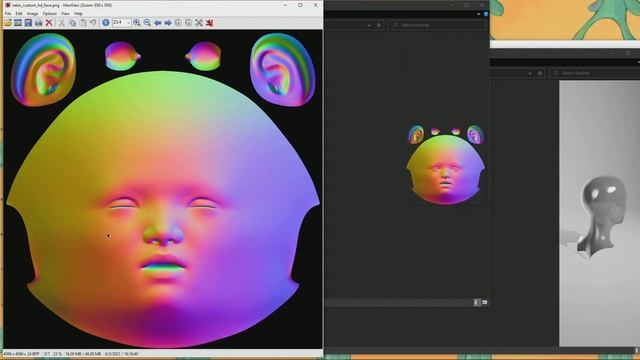The height and width of the screenshot is (360, 640).
Task: Open the zoom percentage dropdown box
Action: [122, 23]
